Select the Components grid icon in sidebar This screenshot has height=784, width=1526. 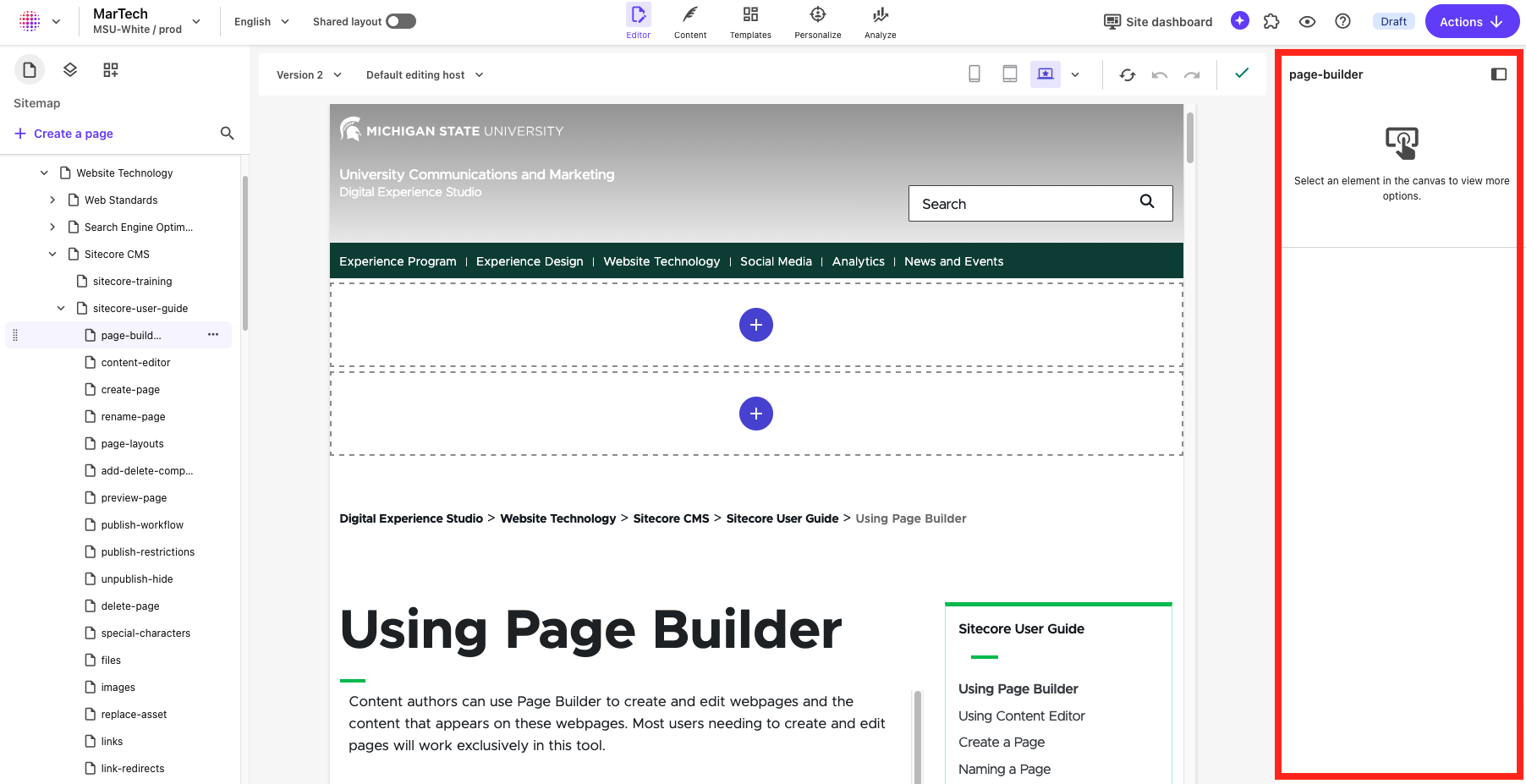(111, 69)
